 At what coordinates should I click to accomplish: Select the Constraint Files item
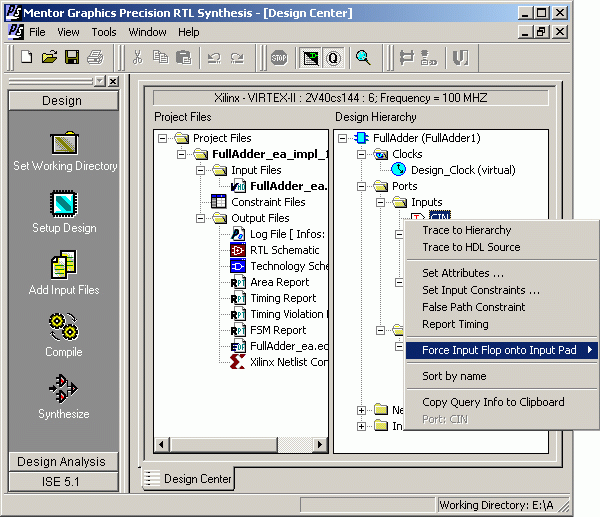[x=268, y=202]
